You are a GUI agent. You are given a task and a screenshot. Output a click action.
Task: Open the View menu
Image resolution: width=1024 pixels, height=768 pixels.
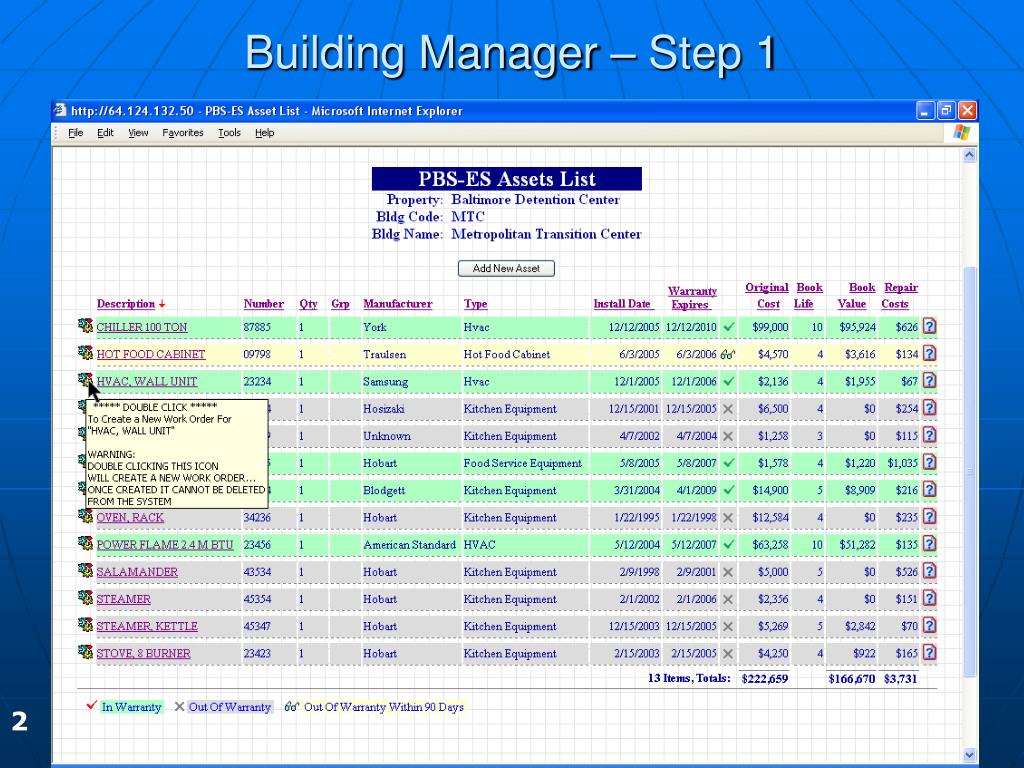click(138, 133)
